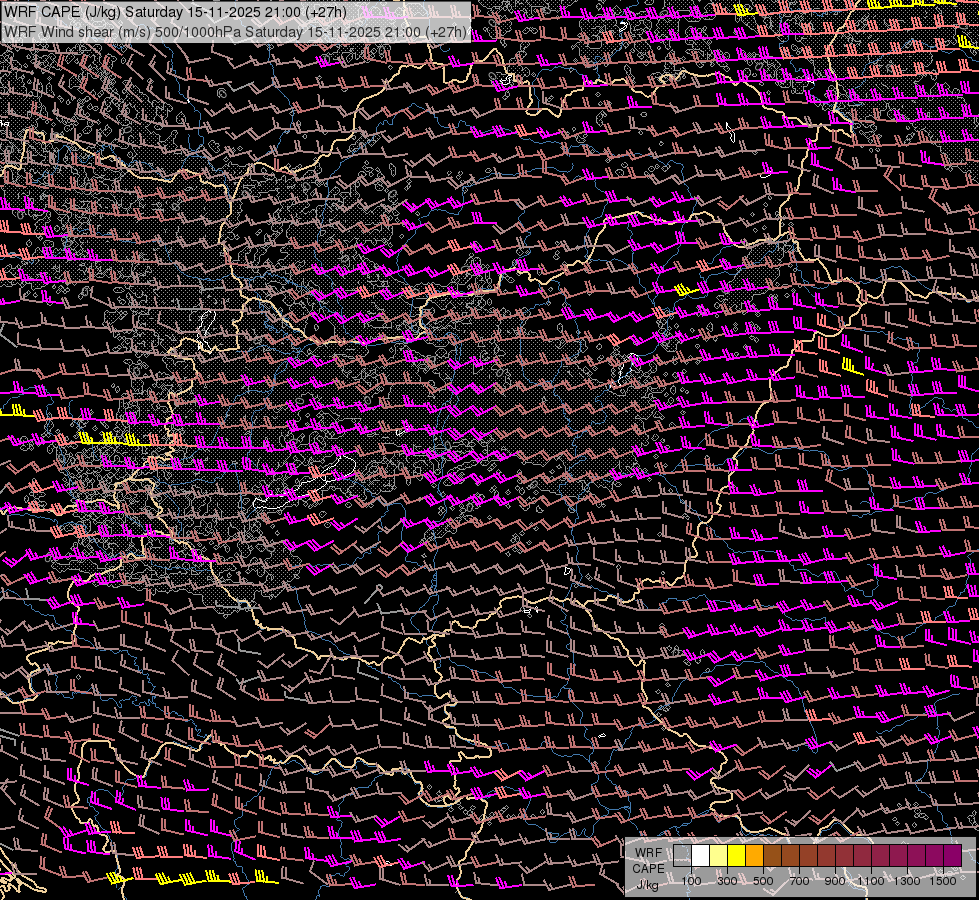This screenshot has width=979, height=900.
Task: Click the 700 legend scale value
Action: tap(799, 881)
